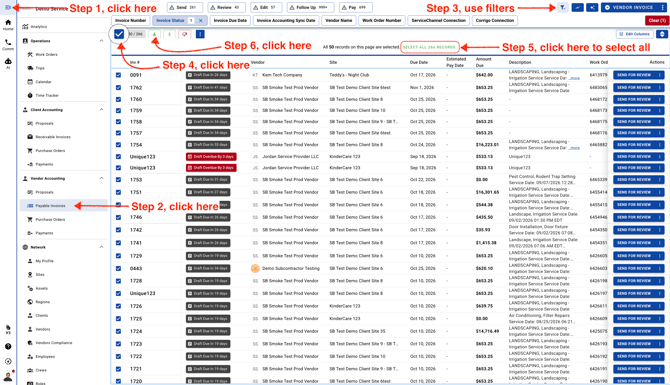670x385 pixels.
Task: Click the green dollar bulk action icon
Action: point(169,34)
